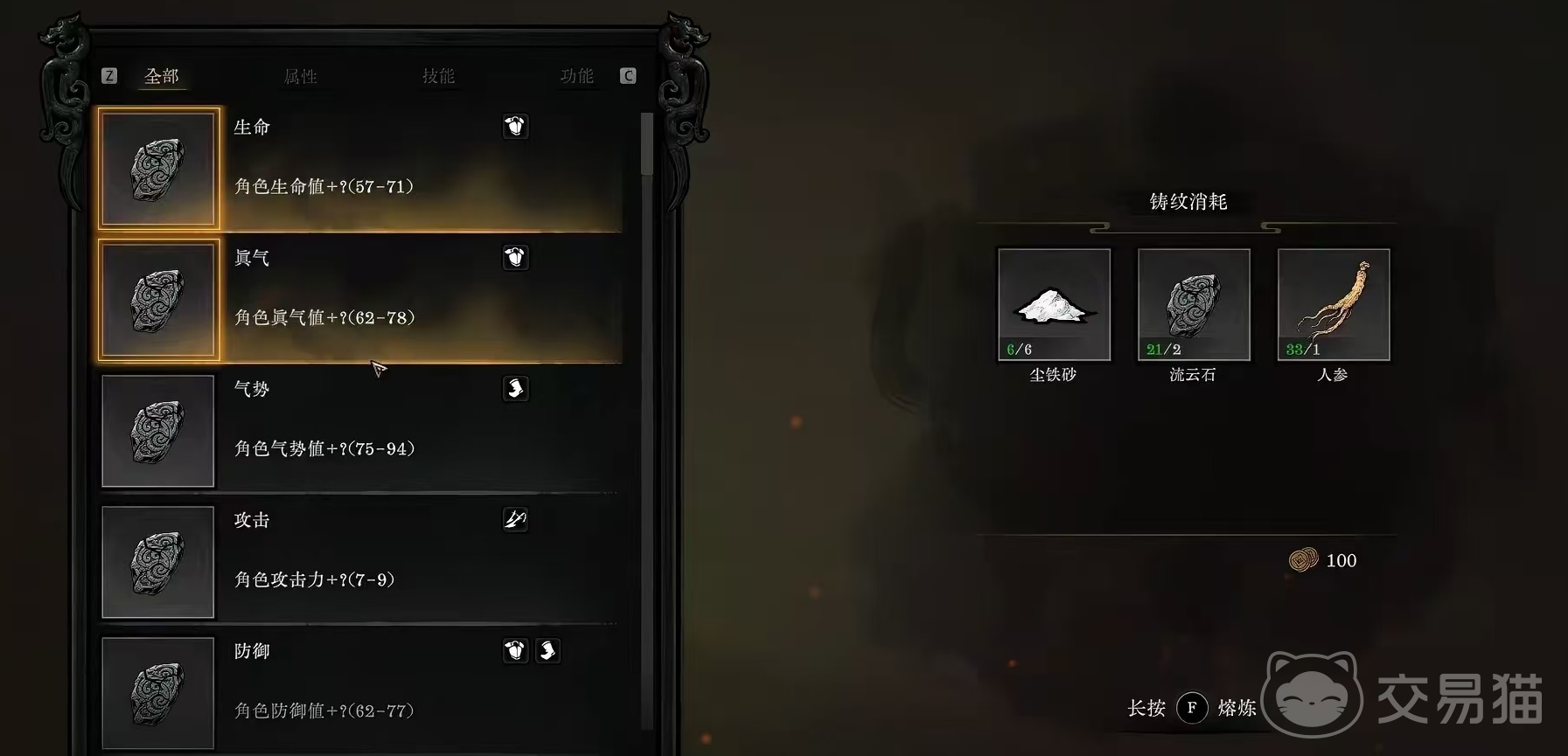The width and height of the screenshot is (1568, 756).
Task: Click the 气势 rune stone icon
Action: (x=158, y=431)
